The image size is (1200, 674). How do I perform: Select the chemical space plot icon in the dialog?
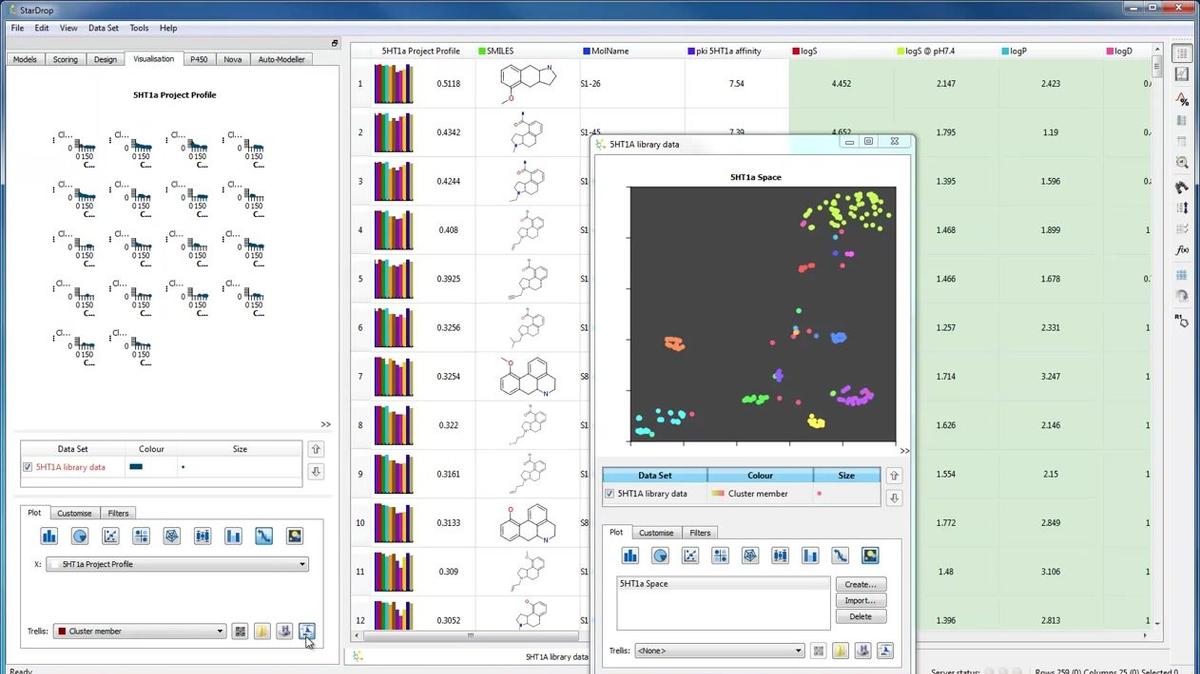point(869,556)
